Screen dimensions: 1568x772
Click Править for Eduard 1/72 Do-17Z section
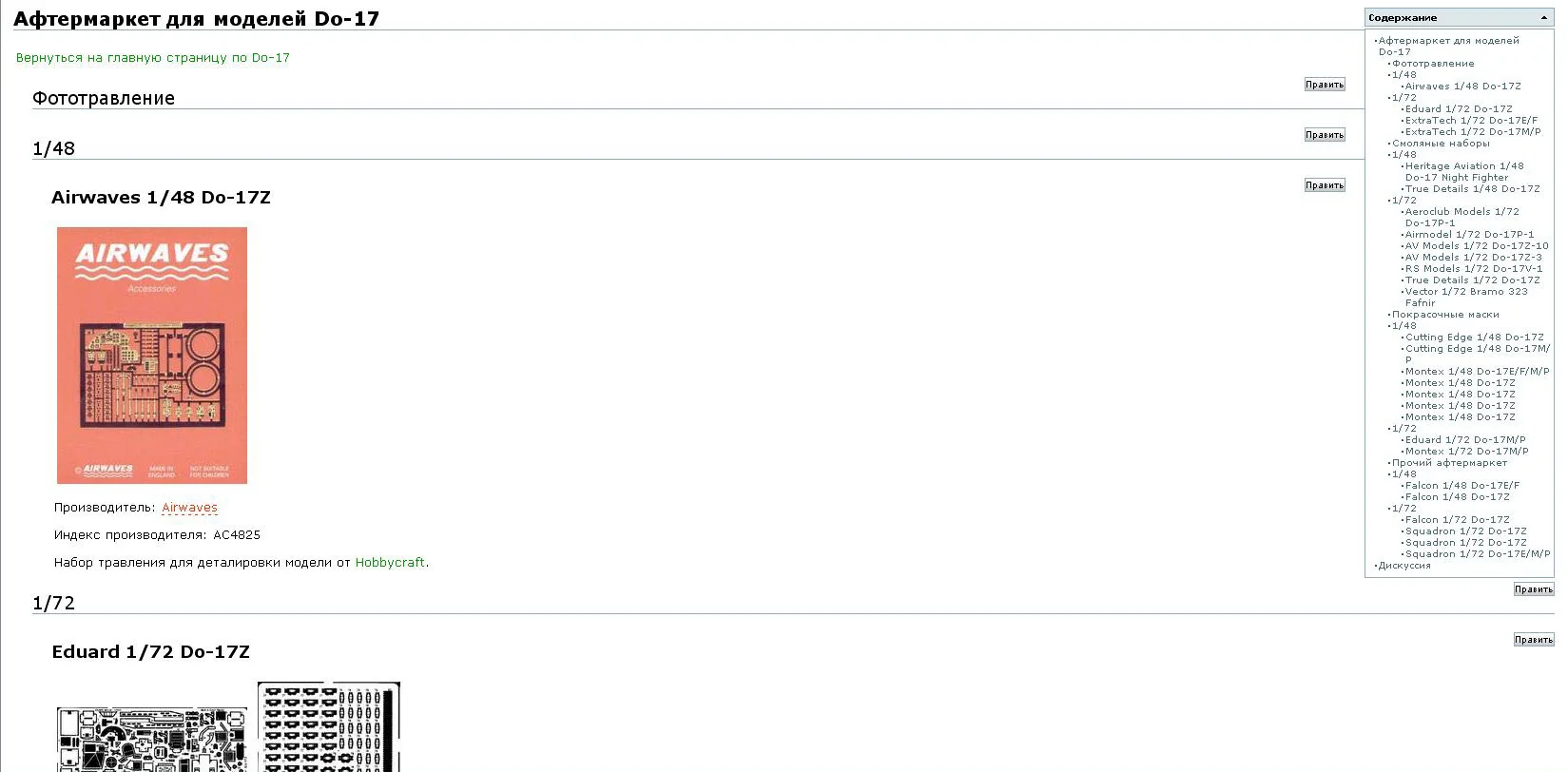click(x=1534, y=640)
